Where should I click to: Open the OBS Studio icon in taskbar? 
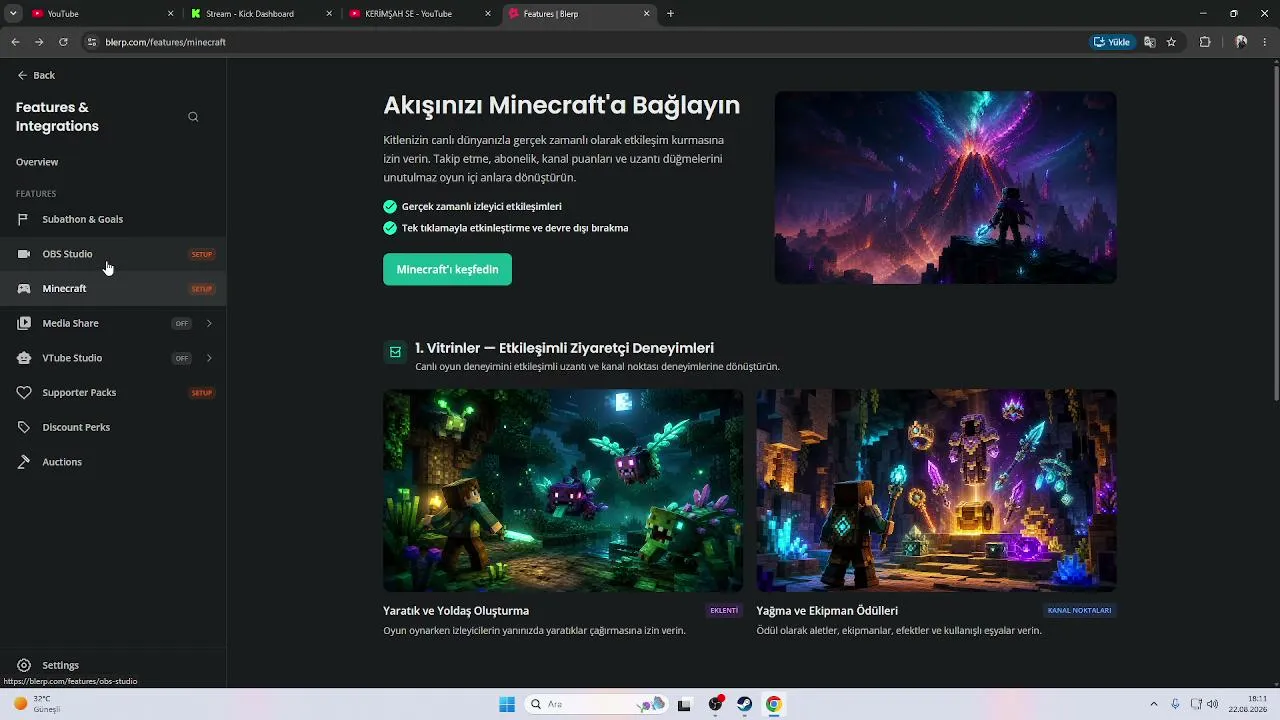pos(716,704)
